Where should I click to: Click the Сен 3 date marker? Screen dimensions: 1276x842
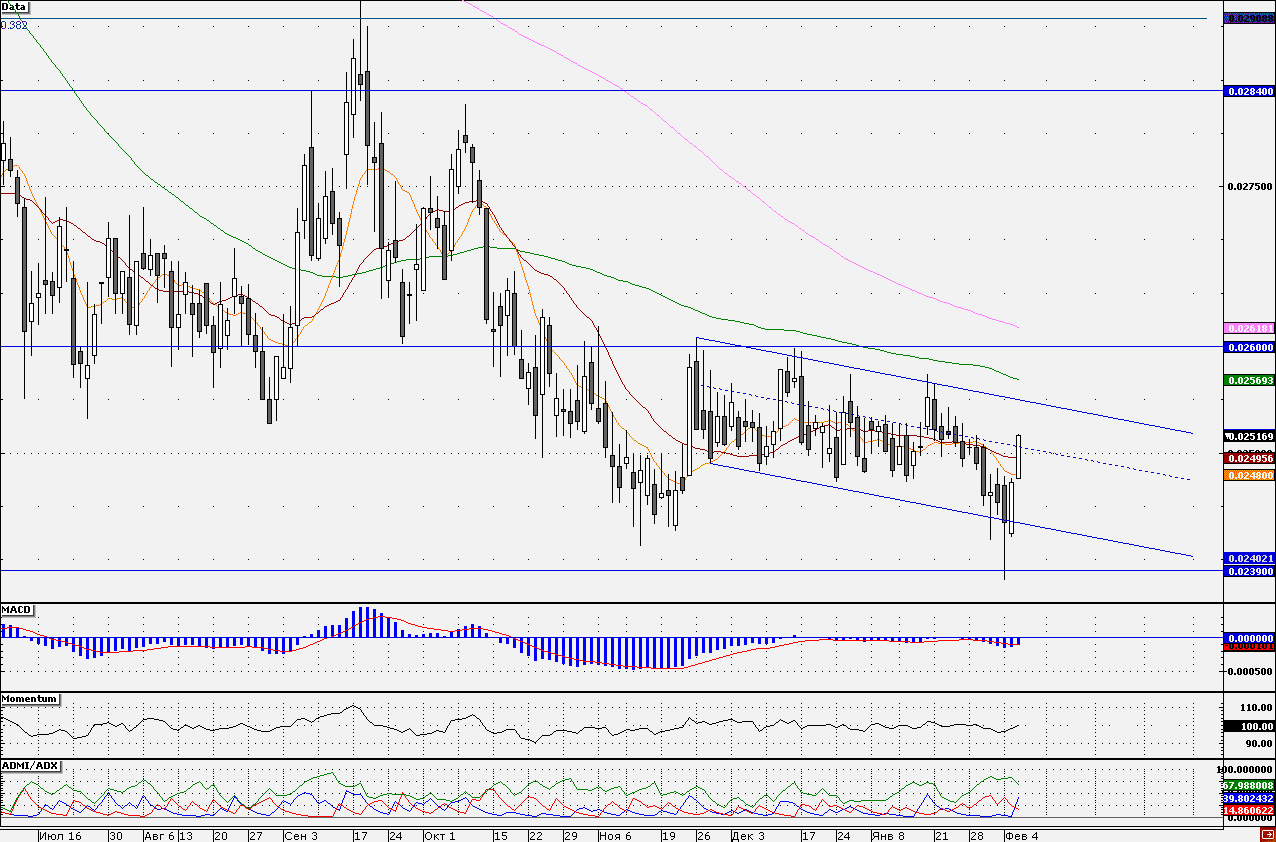coord(300,835)
